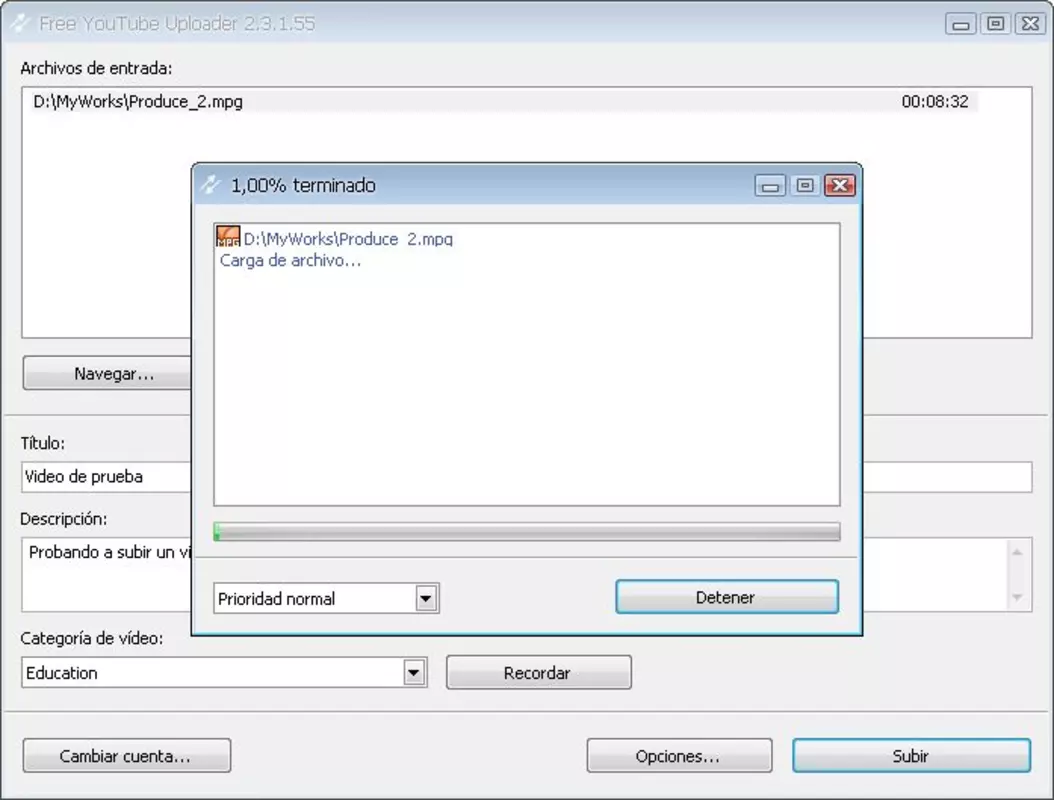Expand the Categoría de vídeo dropdown arrow
Viewport: 1054px width, 800px height.
coord(414,672)
